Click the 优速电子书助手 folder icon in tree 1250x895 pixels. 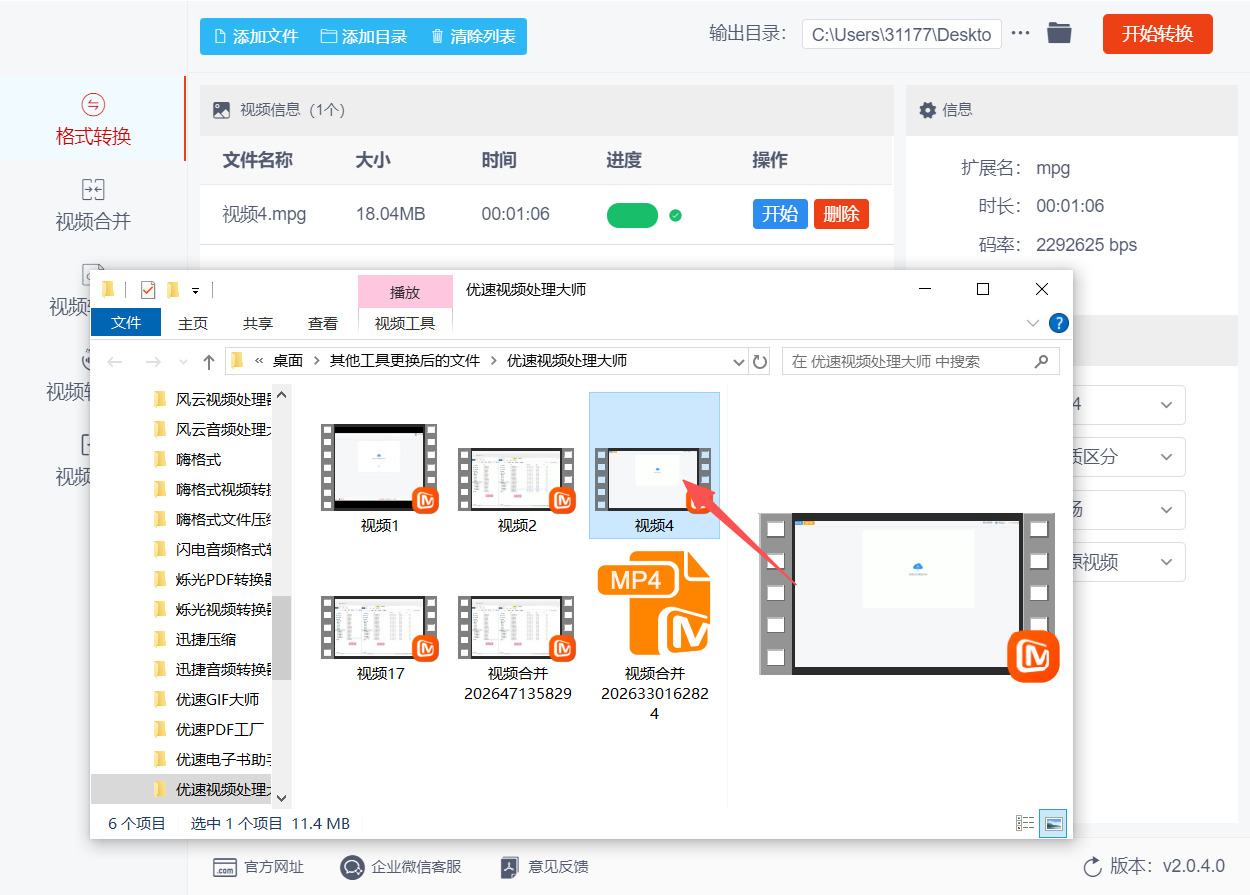point(160,759)
